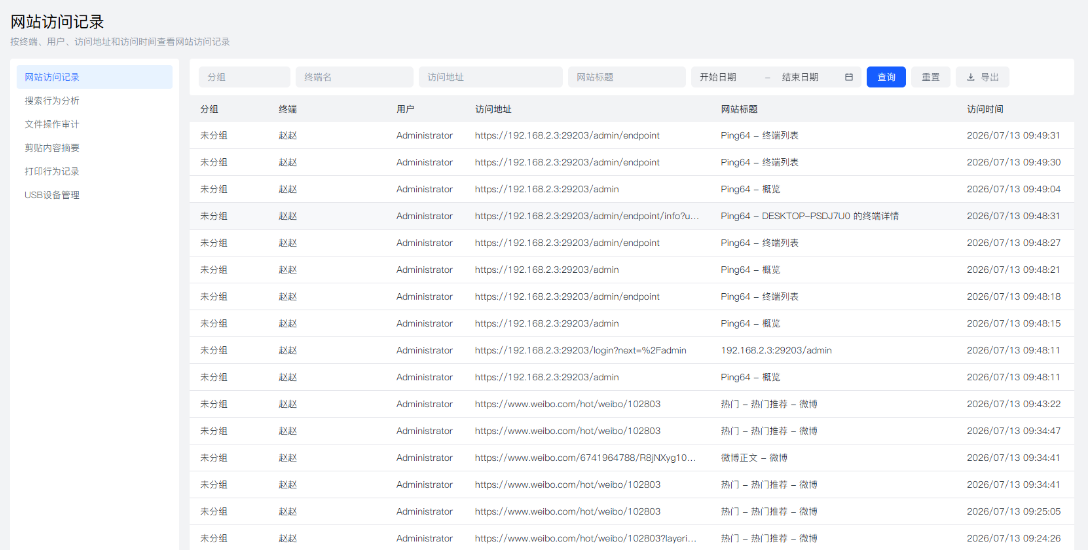The width and height of the screenshot is (1088, 550).
Task: Click the timestamp 2026/07/13 09:48:27
Action: coord(1013,243)
